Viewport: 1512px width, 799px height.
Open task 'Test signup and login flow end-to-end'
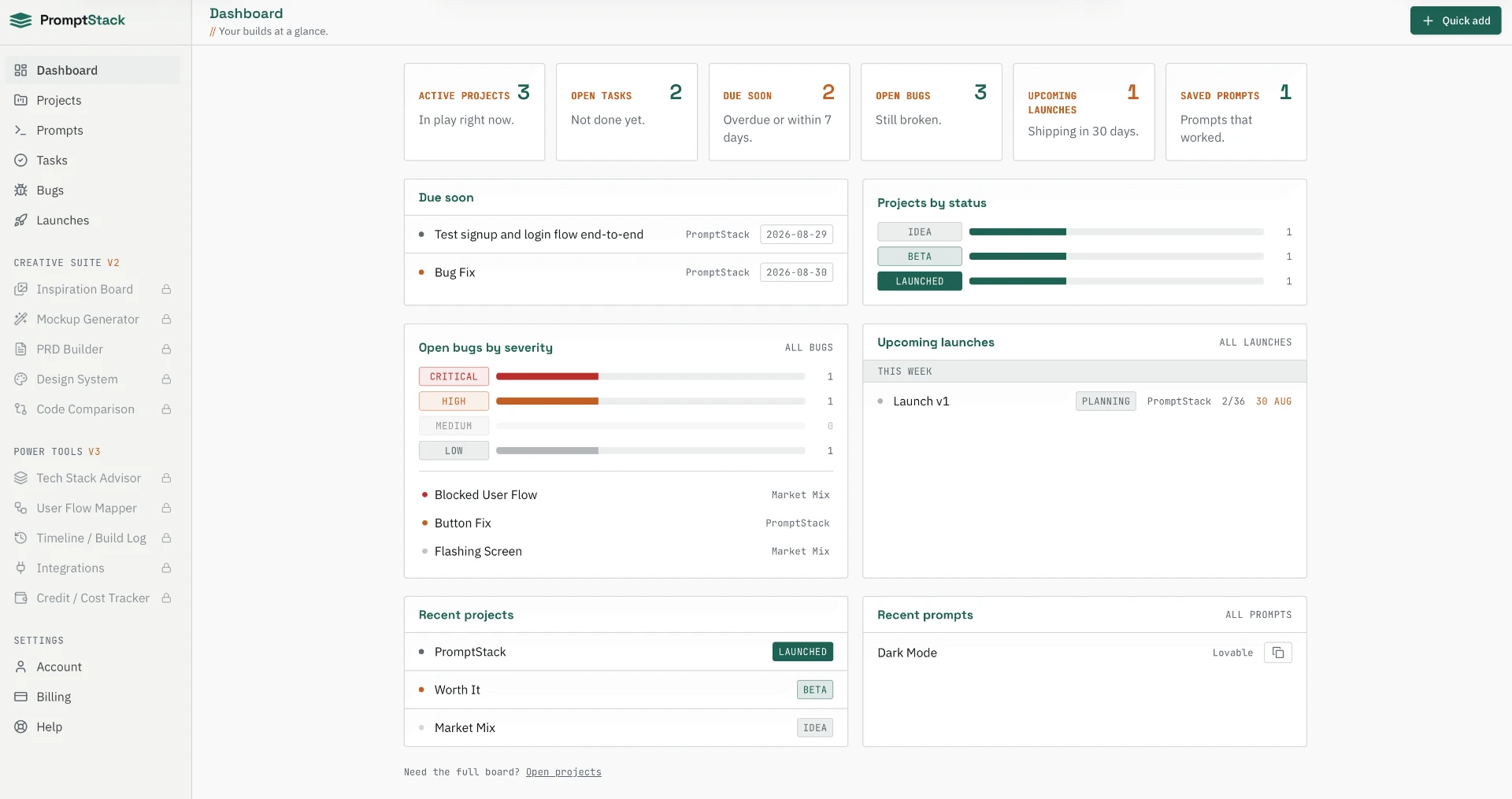626,235
